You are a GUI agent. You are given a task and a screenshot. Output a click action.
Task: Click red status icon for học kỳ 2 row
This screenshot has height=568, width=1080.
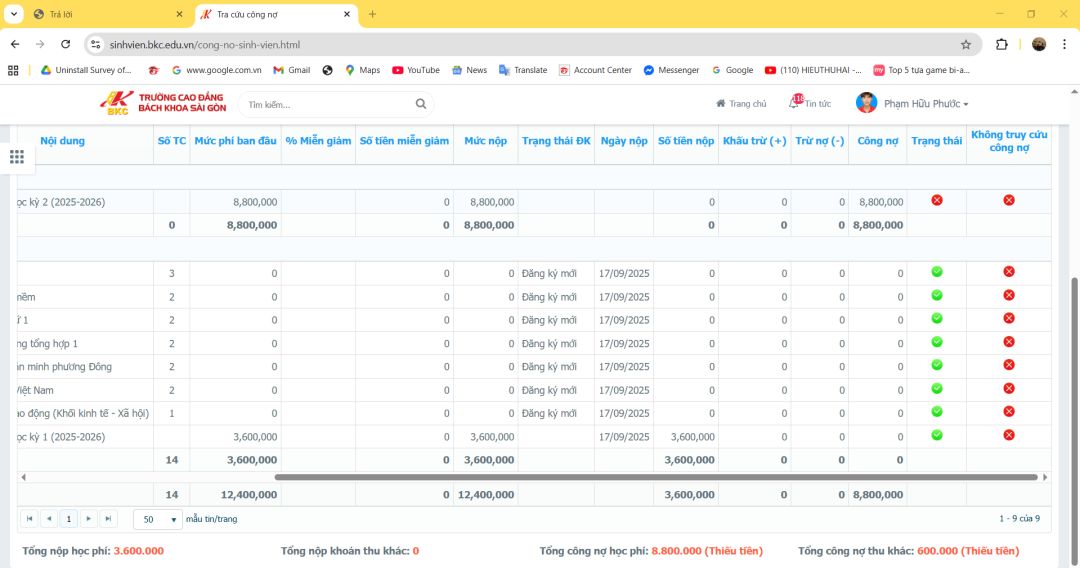(x=937, y=201)
